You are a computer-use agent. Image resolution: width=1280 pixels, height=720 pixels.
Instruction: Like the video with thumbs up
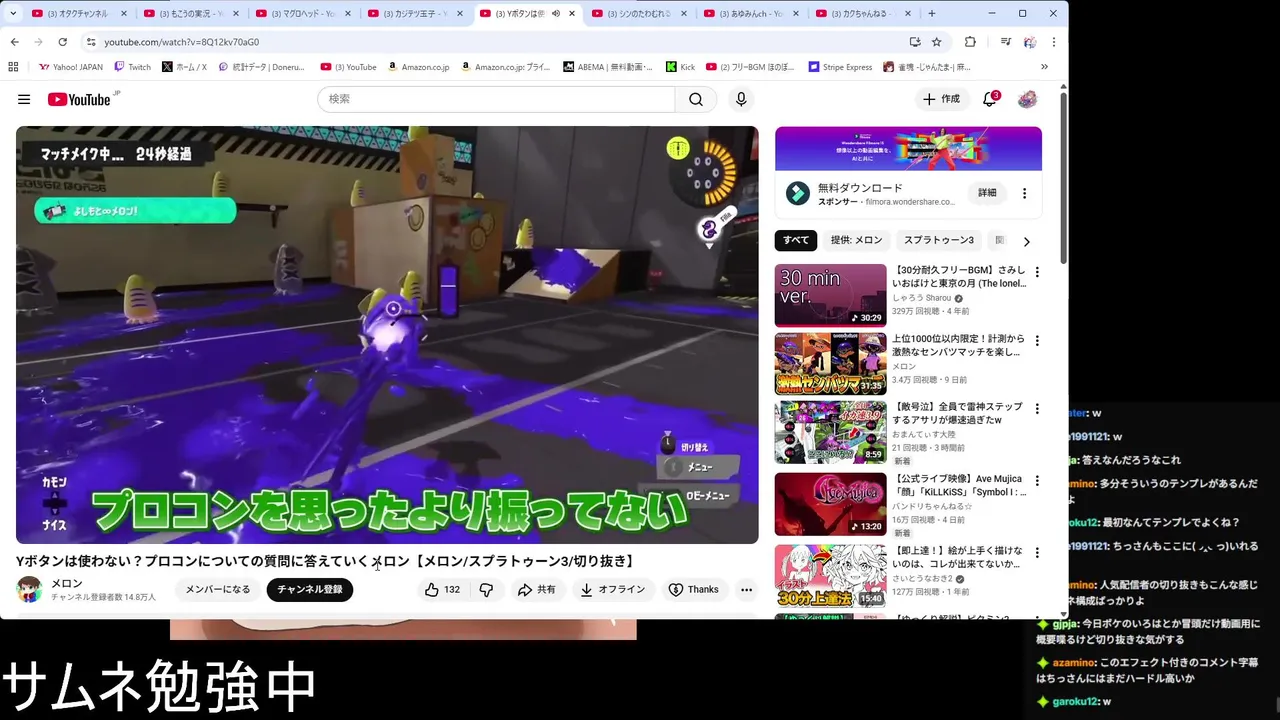point(442,589)
